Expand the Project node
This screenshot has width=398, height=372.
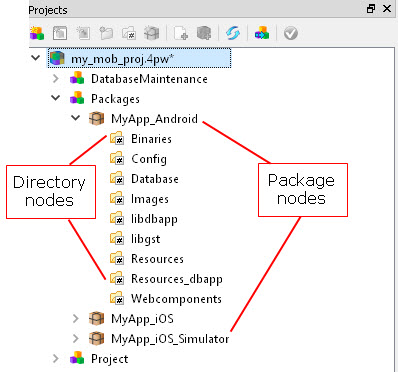56,359
